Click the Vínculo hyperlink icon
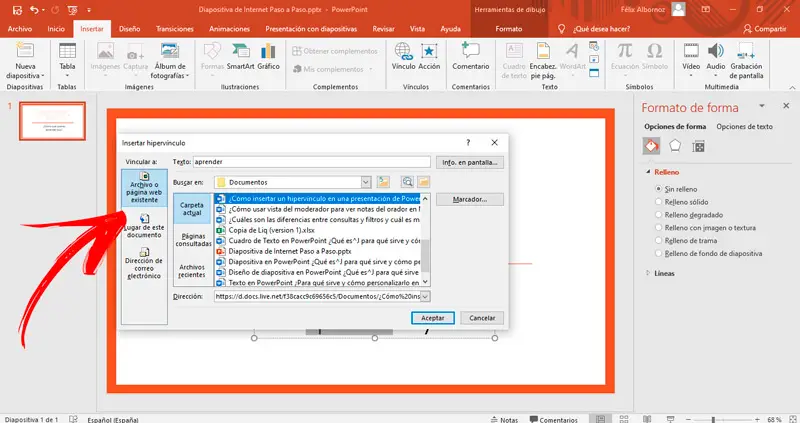800x423 pixels. [403, 52]
